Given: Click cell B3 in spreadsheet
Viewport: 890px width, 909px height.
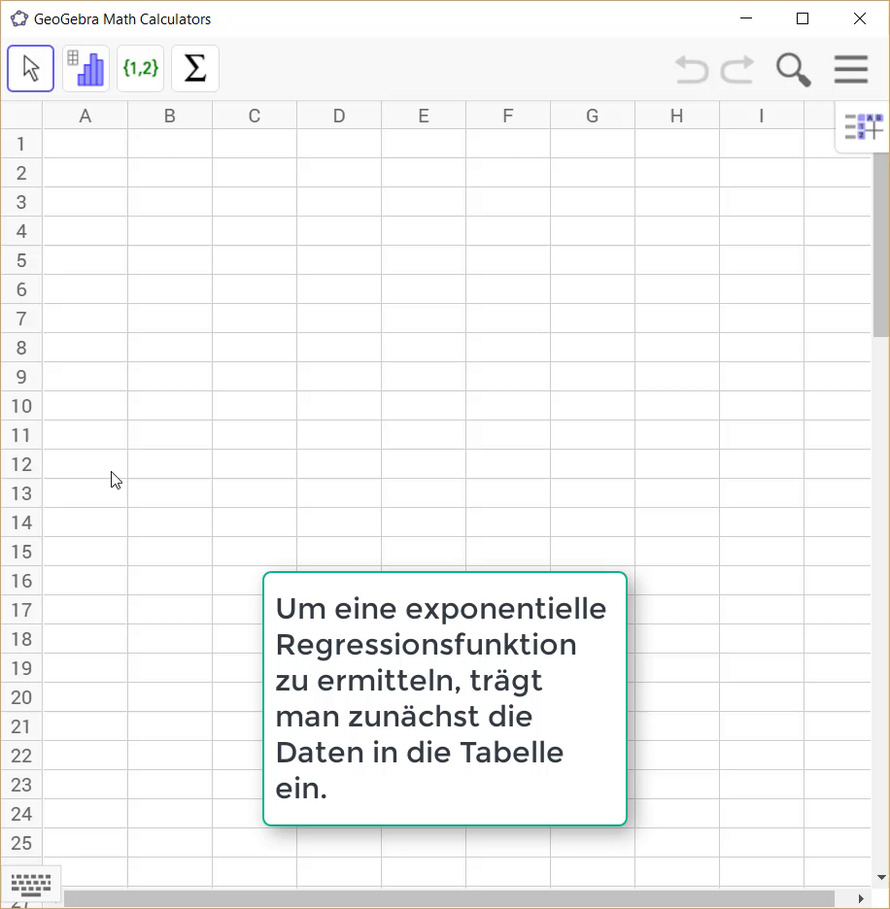Looking at the screenshot, I should (170, 202).
